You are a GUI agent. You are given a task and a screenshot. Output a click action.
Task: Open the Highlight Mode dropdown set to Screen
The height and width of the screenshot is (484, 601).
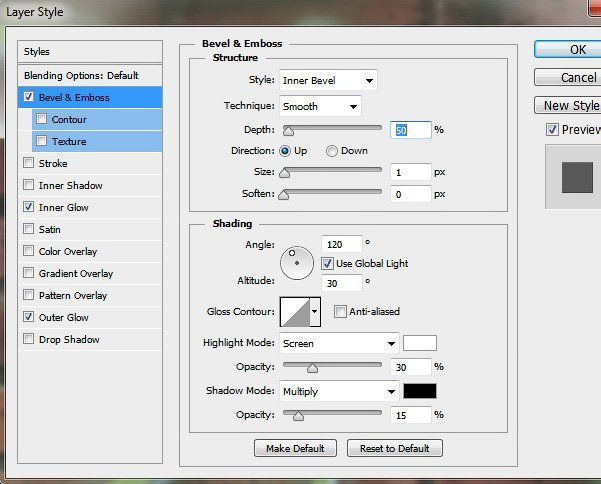pos(340,343)
